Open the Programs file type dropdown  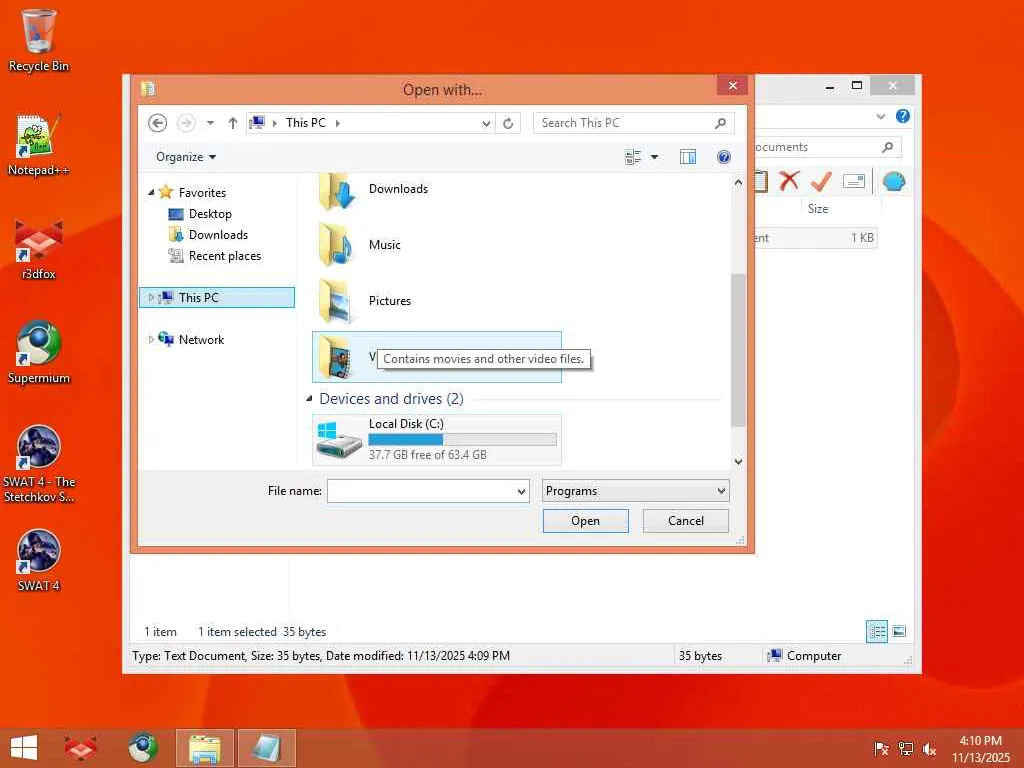635,491
